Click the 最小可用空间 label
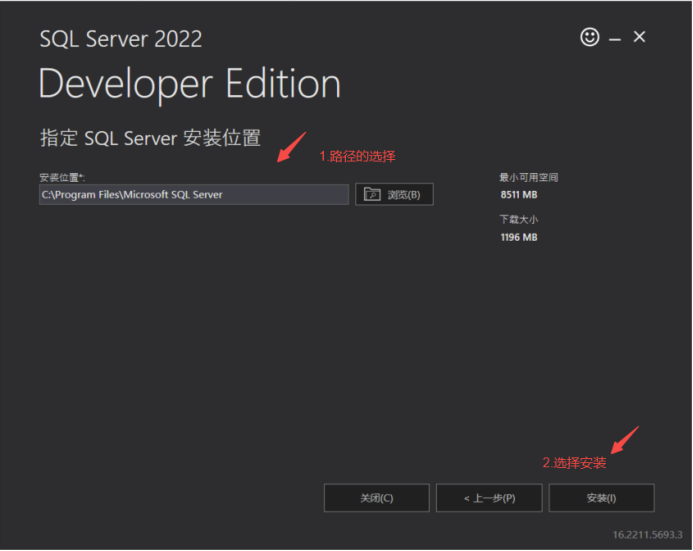Viewport: 693px width, 551px height. point(529,178)
